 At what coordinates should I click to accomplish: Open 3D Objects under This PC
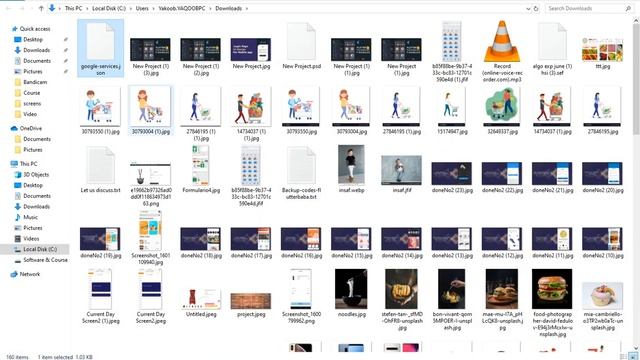[x=36, y=174]
